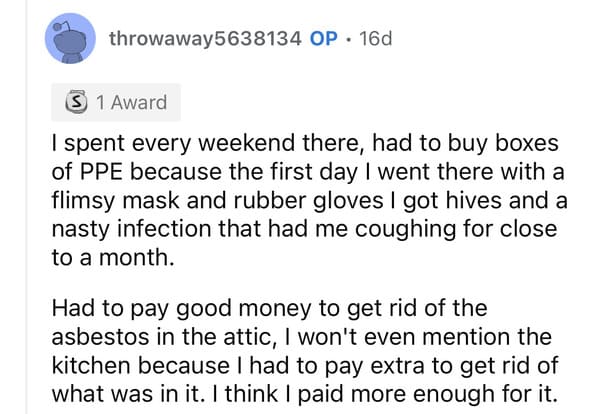Open the Reddit snoo avatar profile picture

point(70,38)
